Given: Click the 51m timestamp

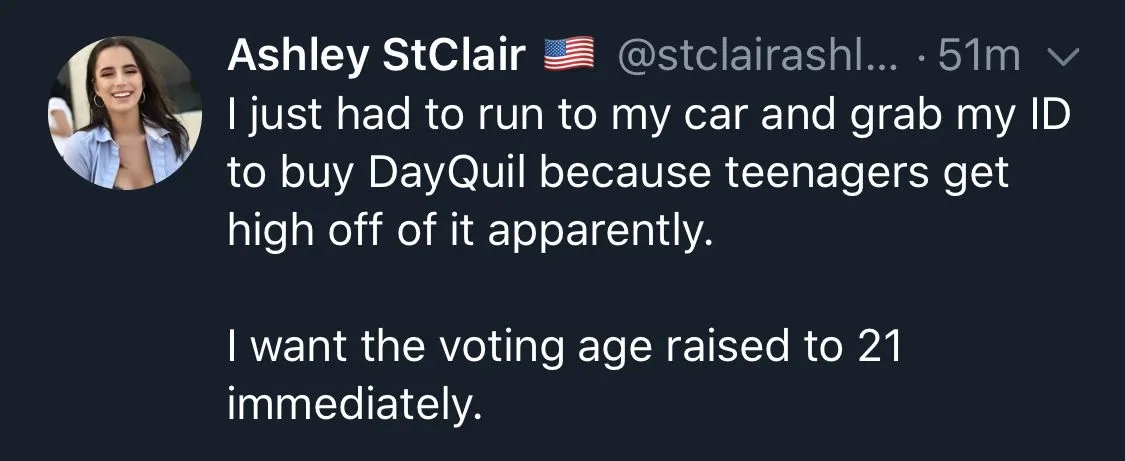Looking at the screenshot, I should pos(979,57).
